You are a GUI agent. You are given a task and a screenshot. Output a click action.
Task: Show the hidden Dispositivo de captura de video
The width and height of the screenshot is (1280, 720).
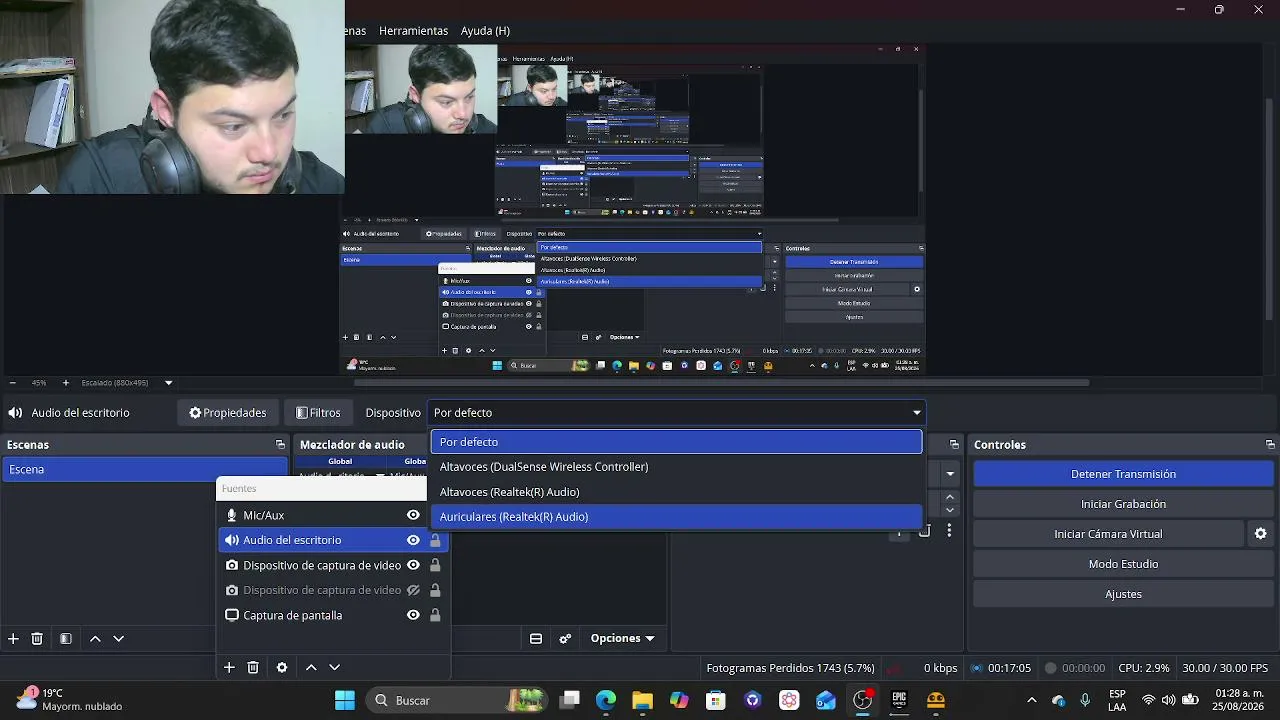click(413, 590)
